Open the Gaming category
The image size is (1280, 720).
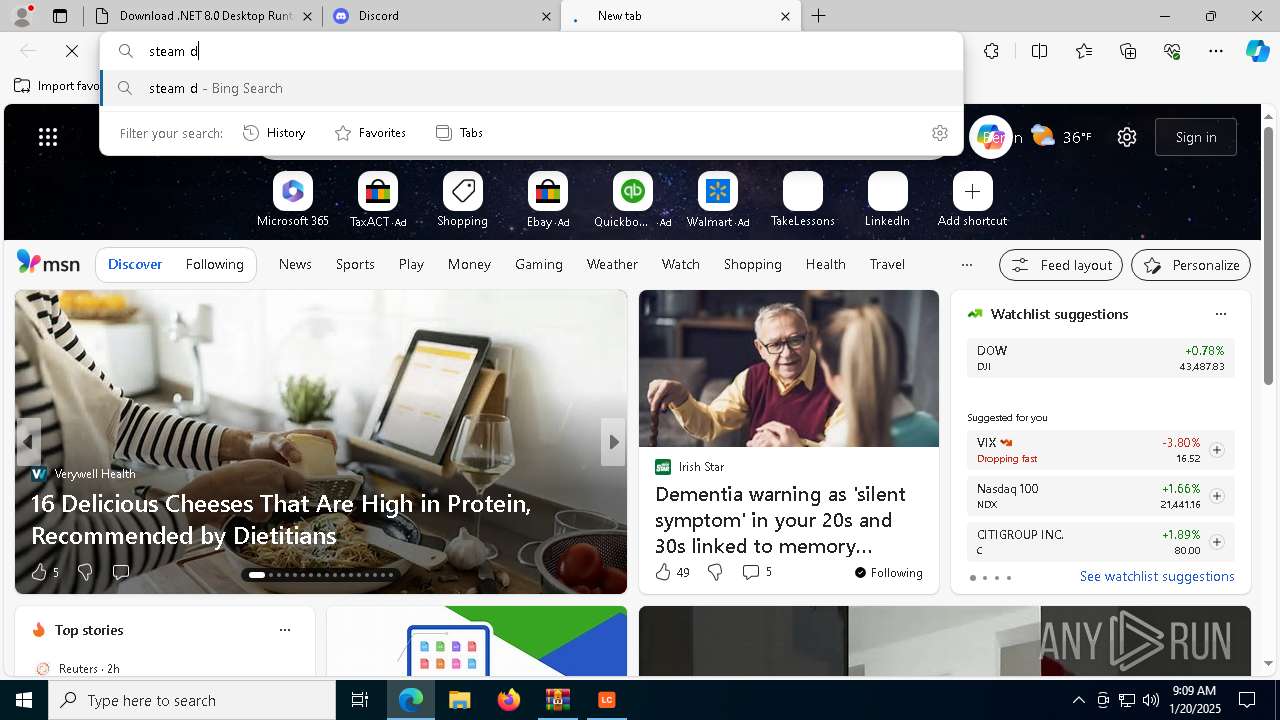tap(538, 265)
